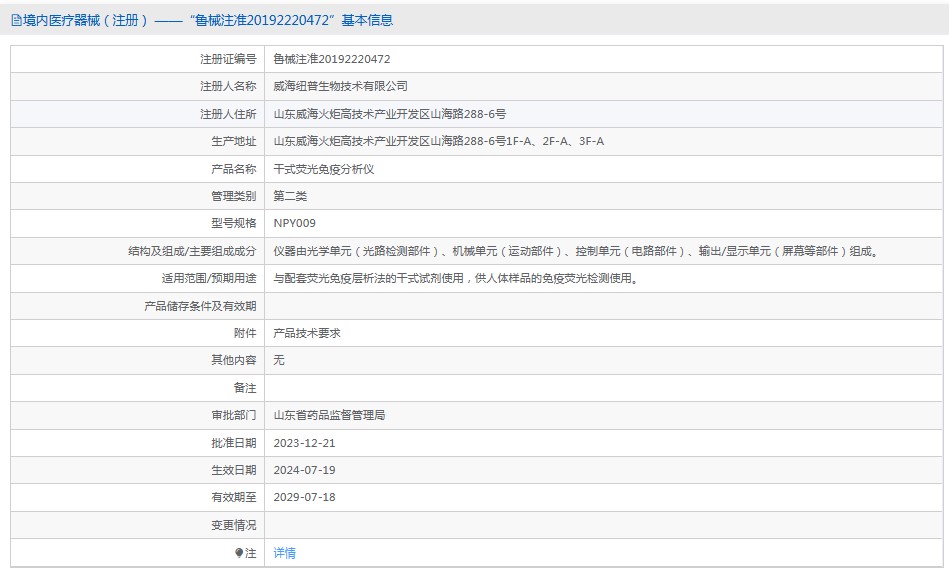Click the 附件 row label
Viewport: 949px width, 576px height.
[245, 333]
